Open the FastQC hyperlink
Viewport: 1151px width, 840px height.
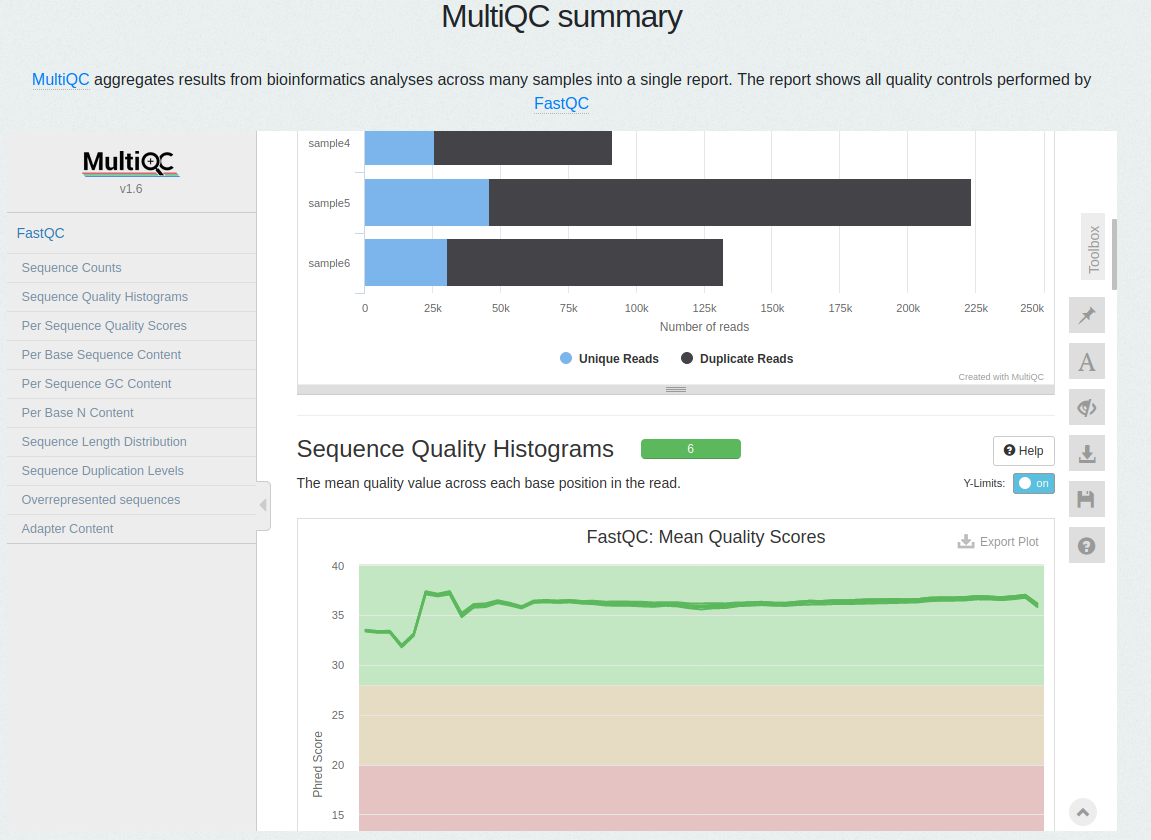tap(561, 103)
